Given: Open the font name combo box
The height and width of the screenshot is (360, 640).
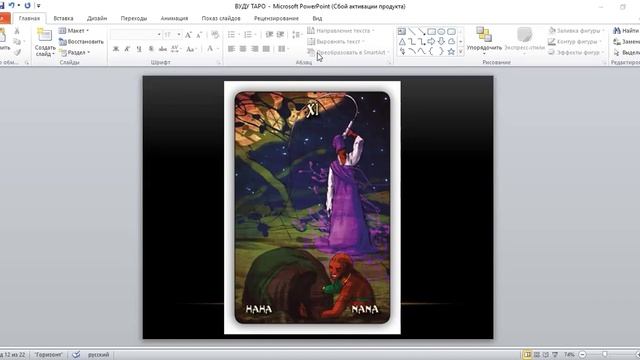Looking at the screenshot, I should tap(136, 35).
